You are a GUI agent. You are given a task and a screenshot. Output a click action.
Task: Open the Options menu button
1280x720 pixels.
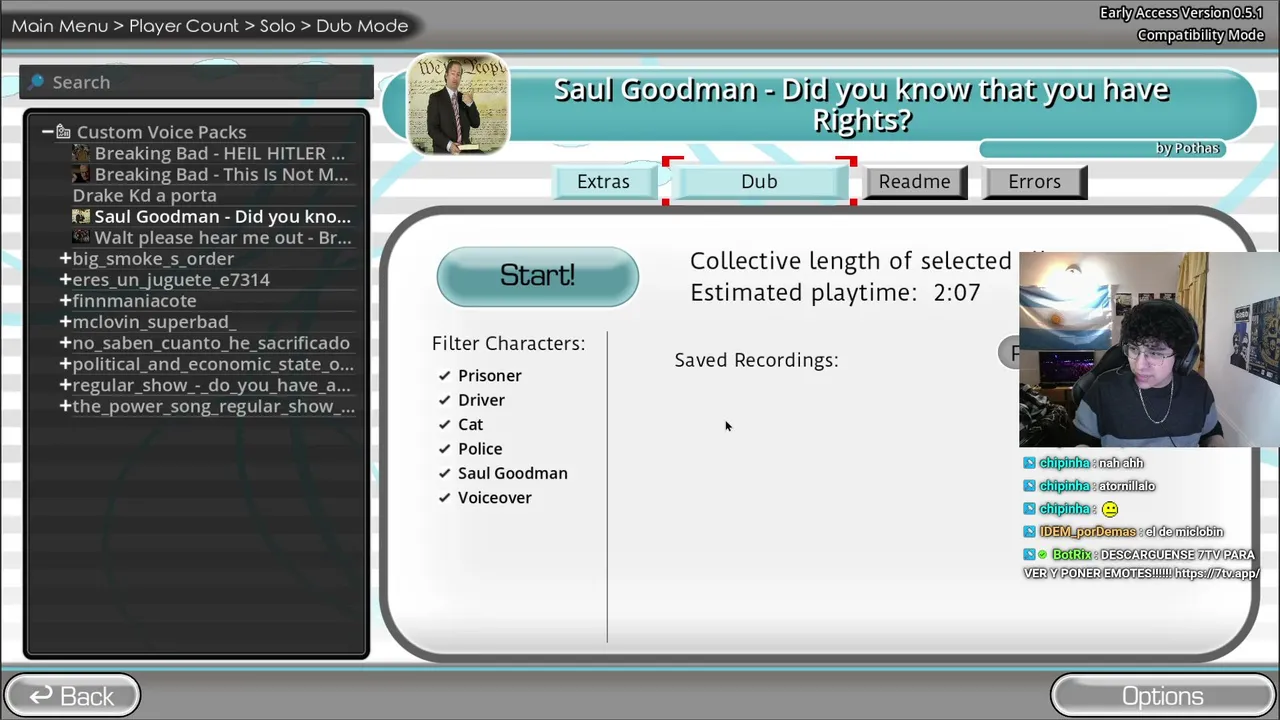pyautogui.click(x=1162, y=696)
